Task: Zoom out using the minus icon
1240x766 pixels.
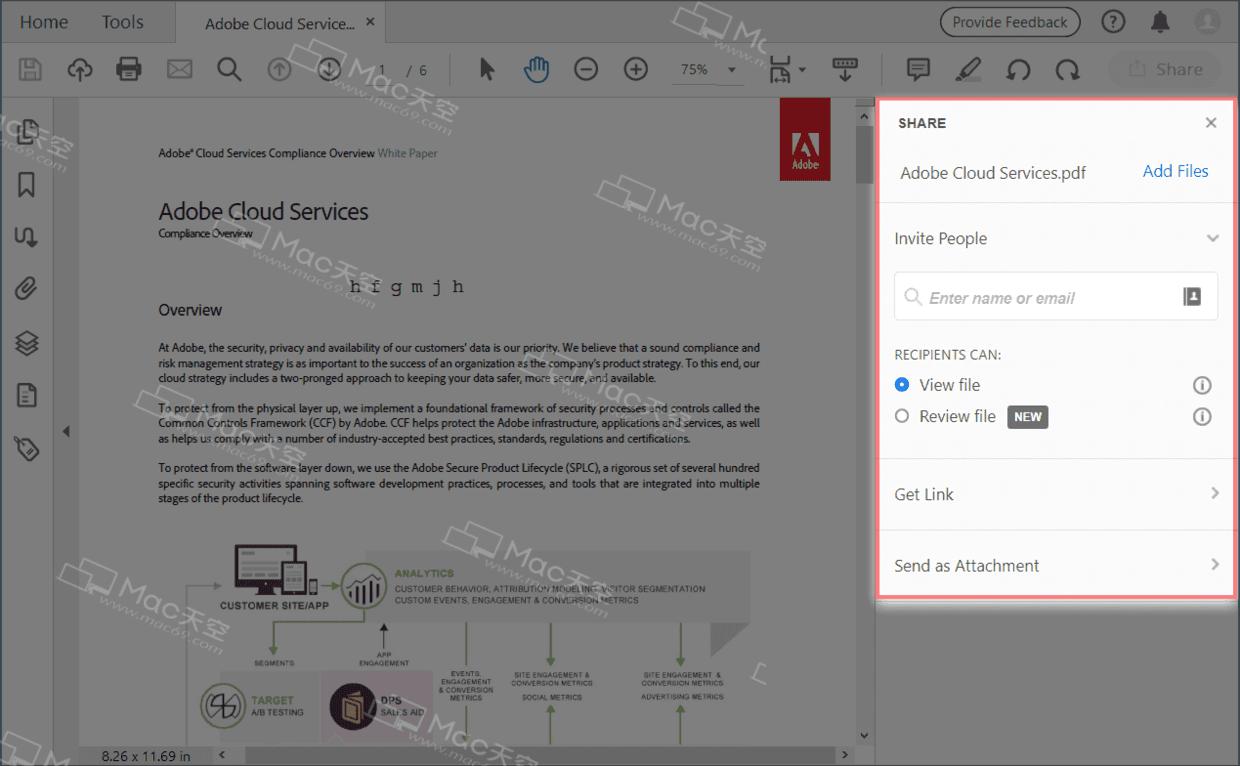Action: click(x=586, y=70)
